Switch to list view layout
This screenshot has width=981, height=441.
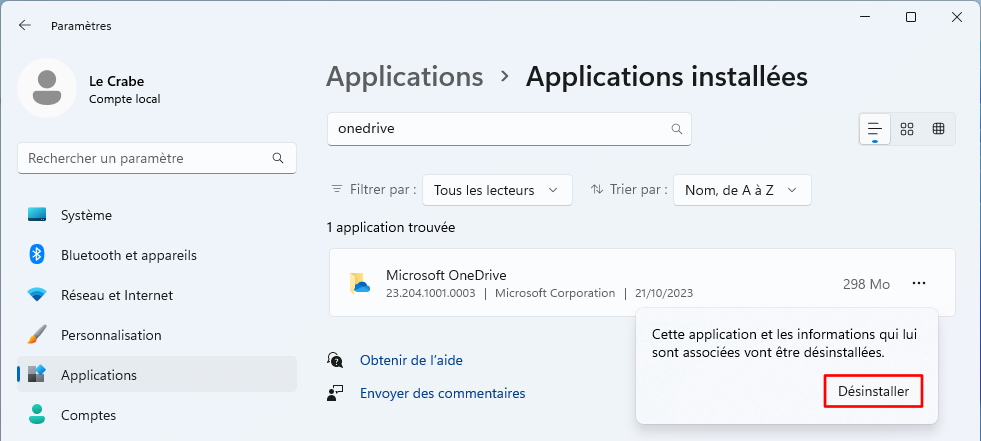pos(875,129)
